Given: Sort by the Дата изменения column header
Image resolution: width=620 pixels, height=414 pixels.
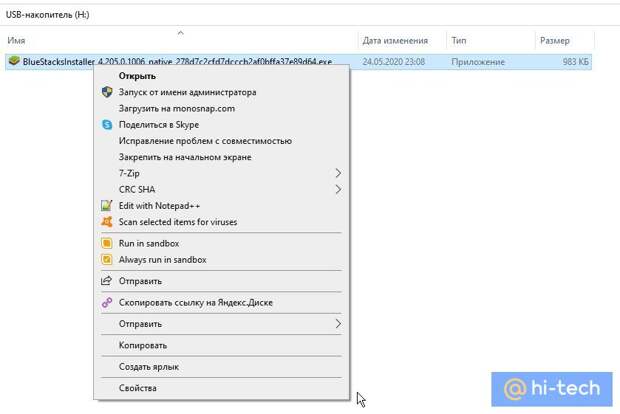Looking at the screenshot, I should click(395, 40).
